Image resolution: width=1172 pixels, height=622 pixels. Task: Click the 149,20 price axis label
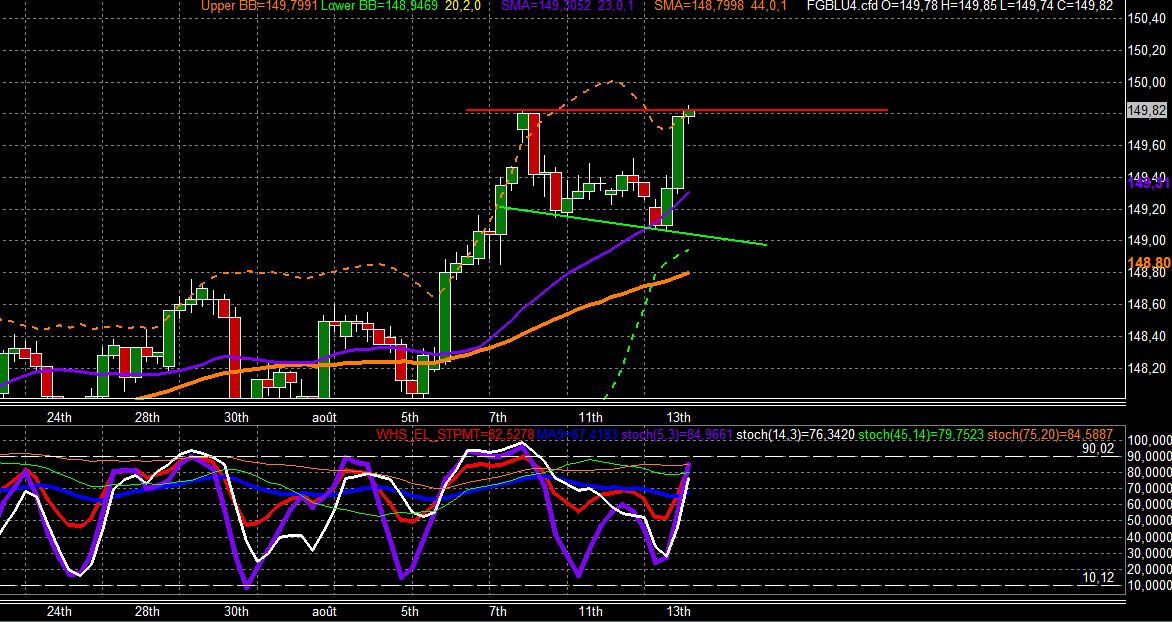[1148, 209]
